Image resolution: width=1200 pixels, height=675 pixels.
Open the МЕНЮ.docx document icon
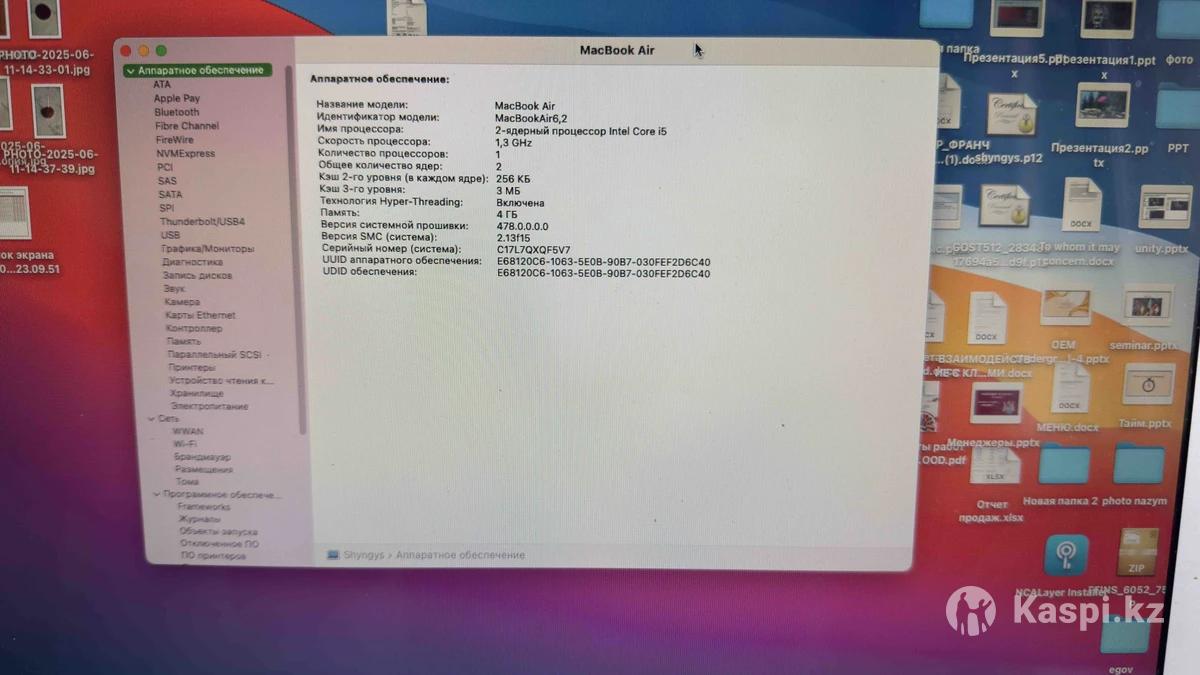coord(1069,388)
